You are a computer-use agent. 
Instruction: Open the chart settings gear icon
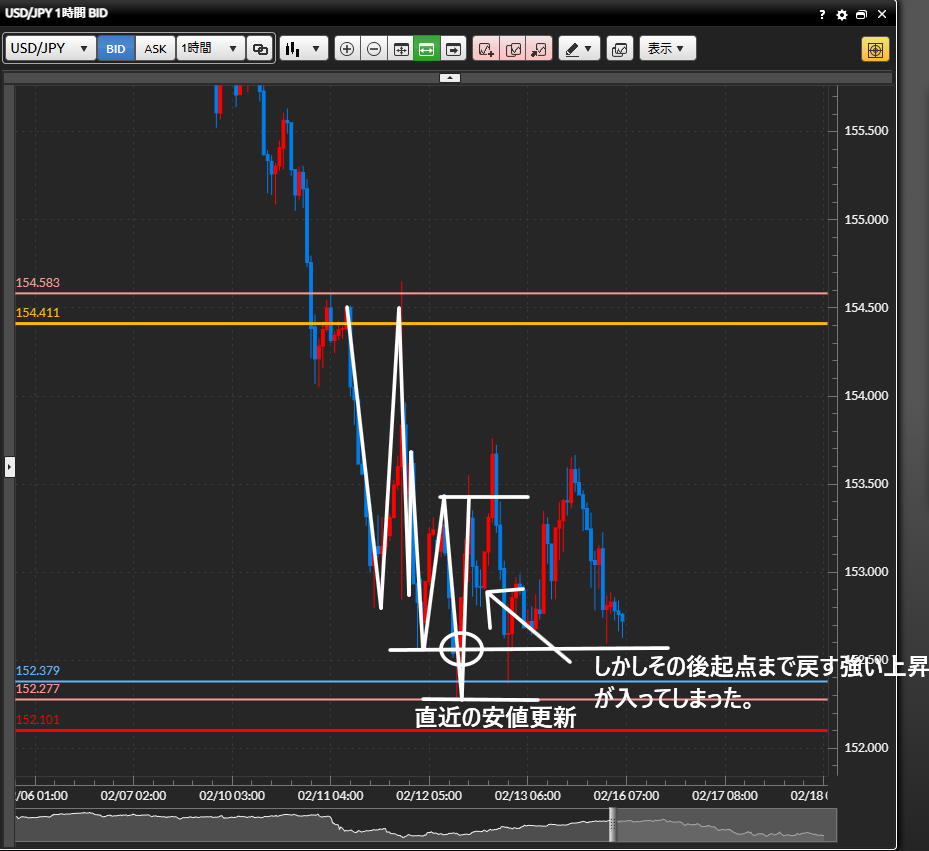click(x=842, y=15)
